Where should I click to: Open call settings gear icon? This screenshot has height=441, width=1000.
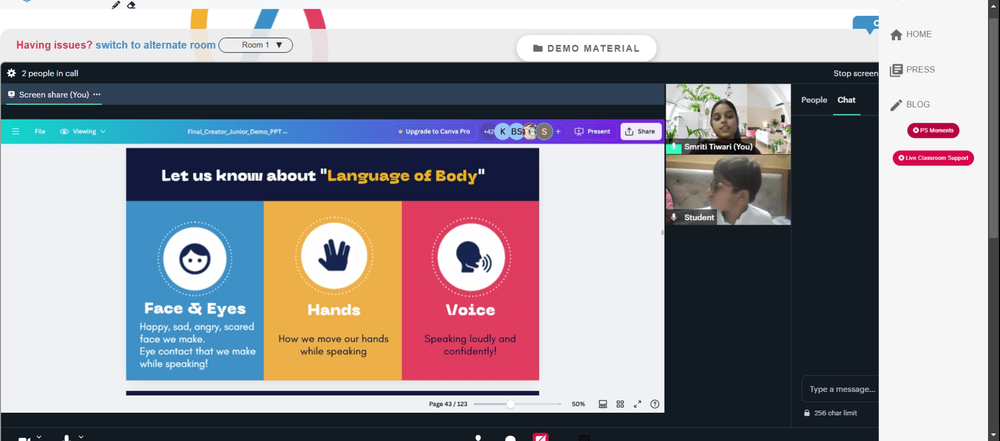point(11,73)
